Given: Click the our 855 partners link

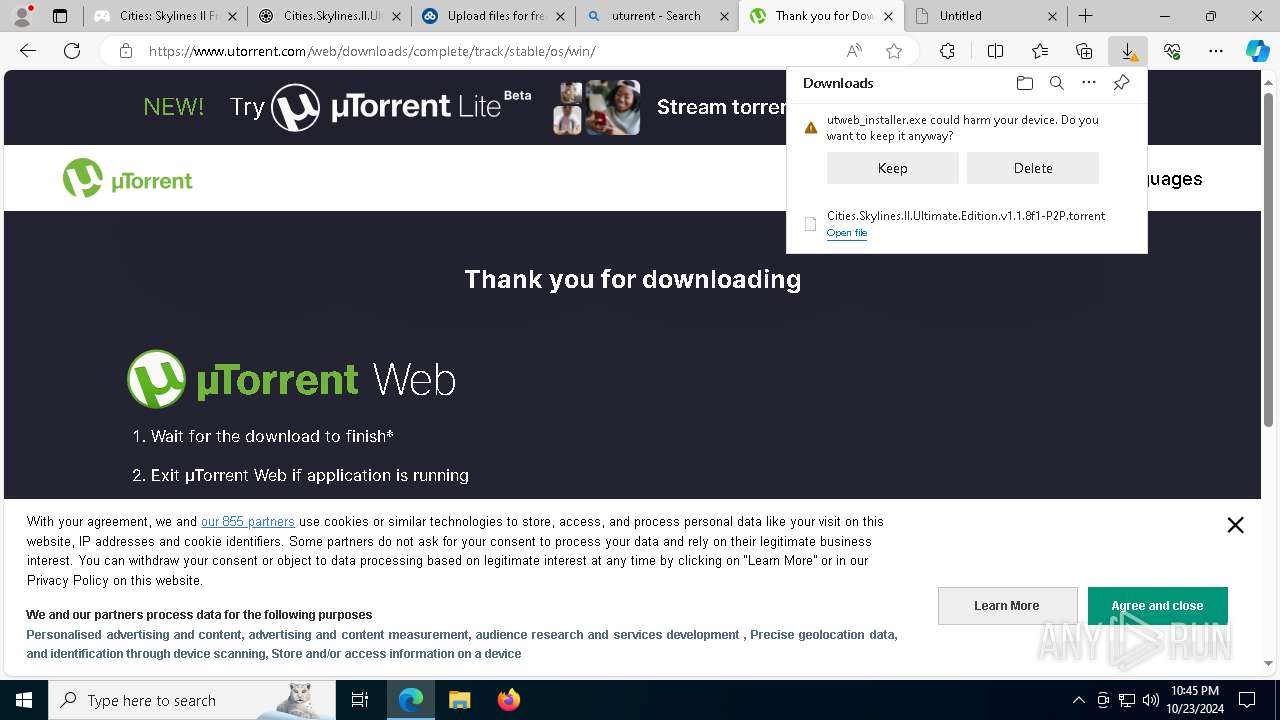Looking at the screenshot, I should coord(248,521).
